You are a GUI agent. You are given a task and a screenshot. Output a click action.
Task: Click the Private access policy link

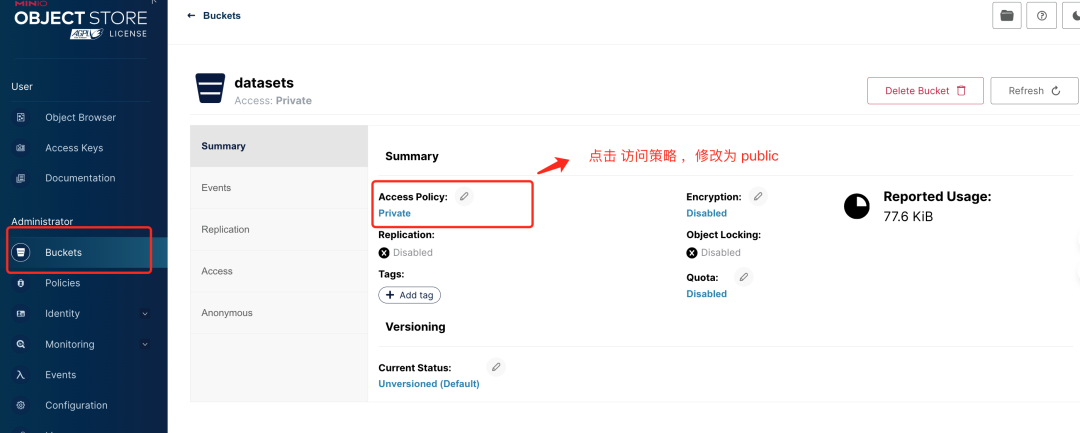[x=394, y=213]
